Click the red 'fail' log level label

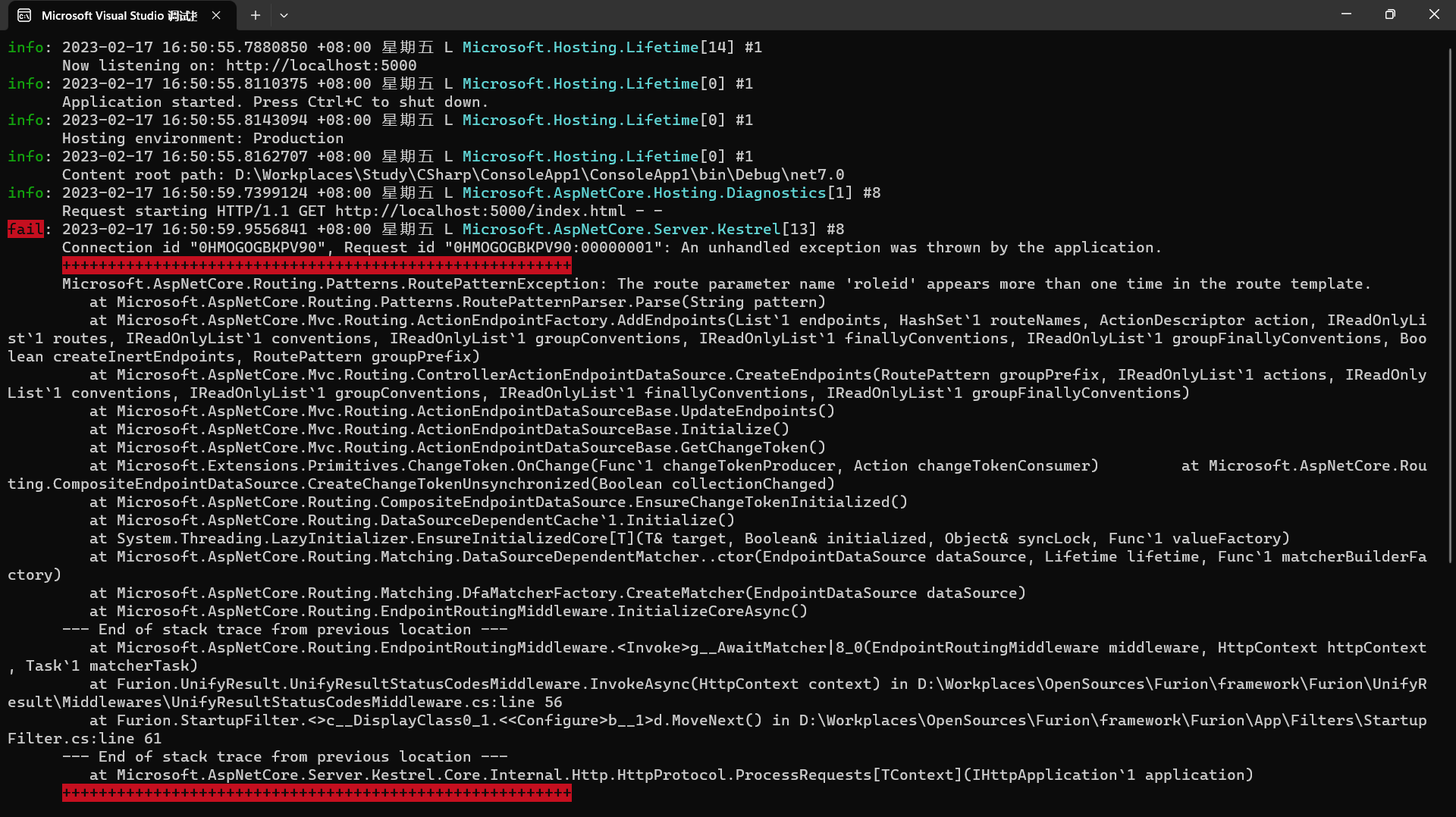pyautogui.click(x=26, y=229)
